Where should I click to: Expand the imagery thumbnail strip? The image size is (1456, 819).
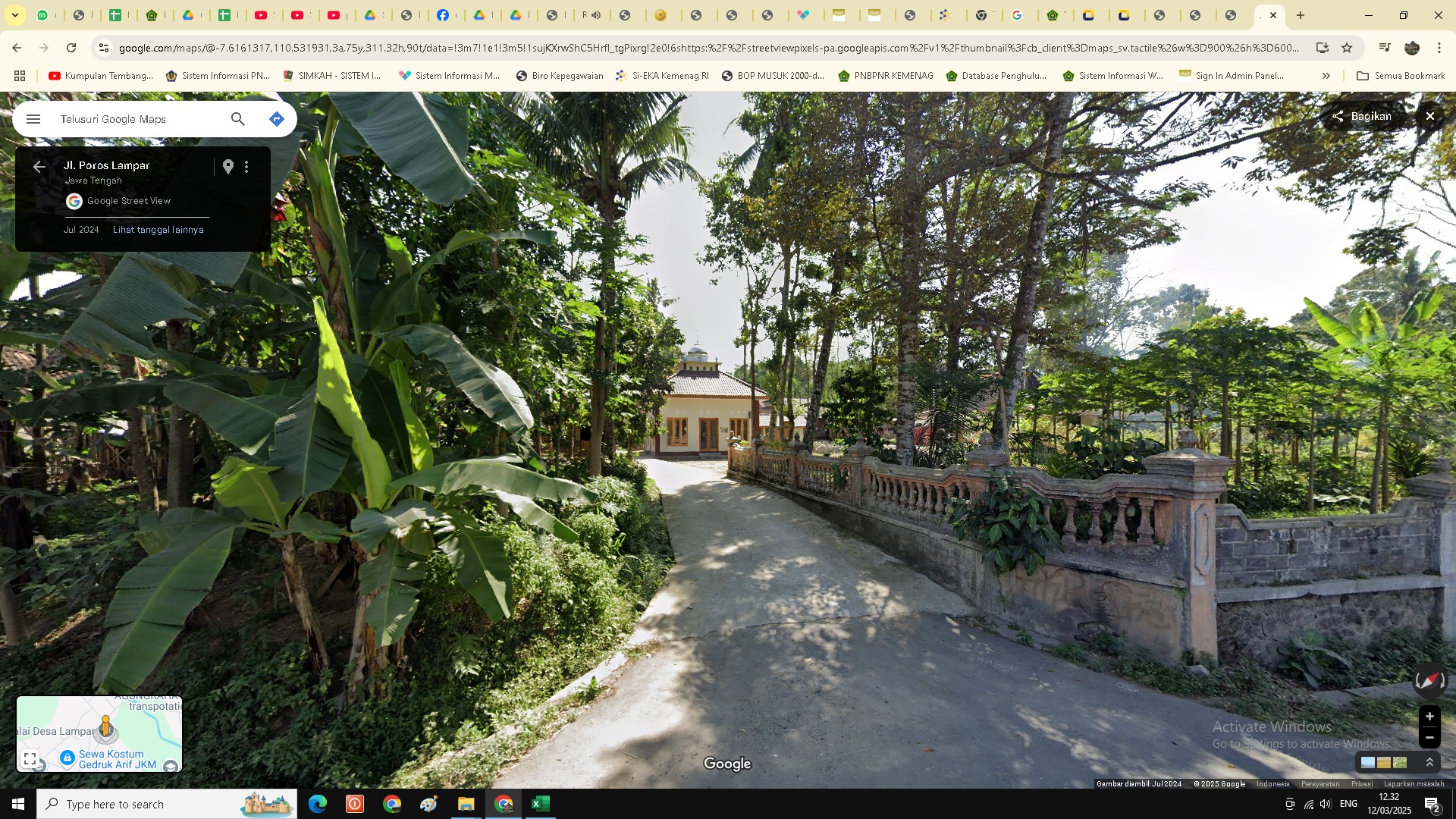click(1430, 762)
